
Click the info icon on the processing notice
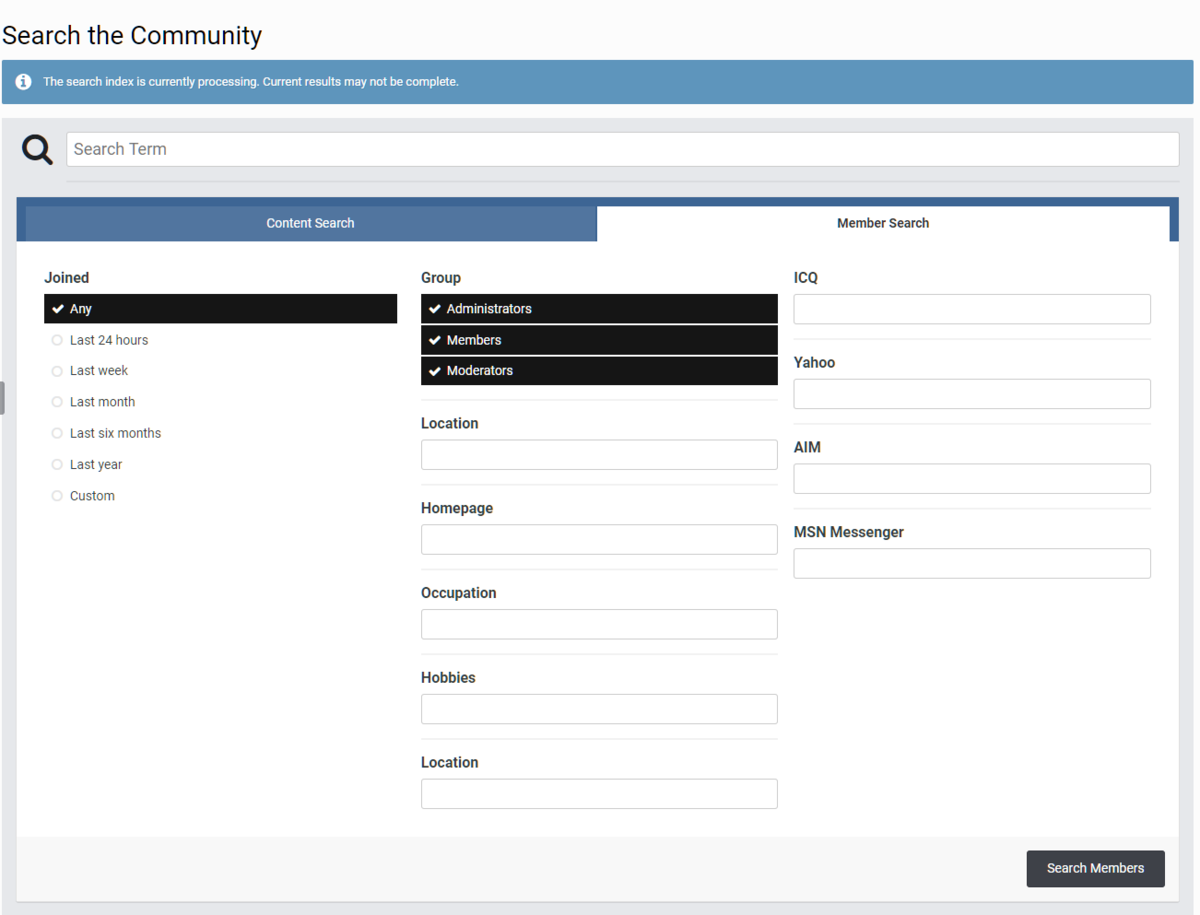click(x=22, y=81)
